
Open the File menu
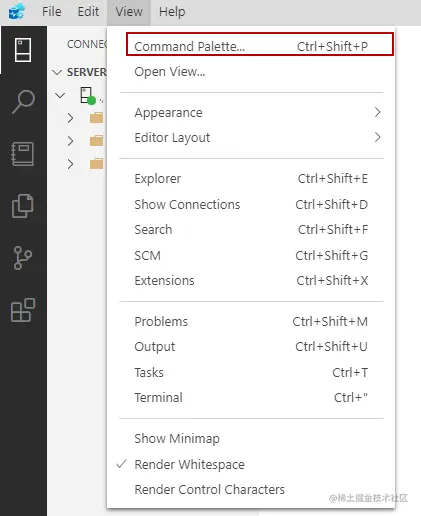click(52, 12)
